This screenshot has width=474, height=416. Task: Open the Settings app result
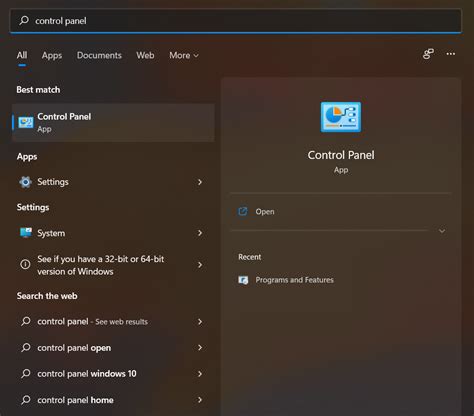click(x=113, y=182)
